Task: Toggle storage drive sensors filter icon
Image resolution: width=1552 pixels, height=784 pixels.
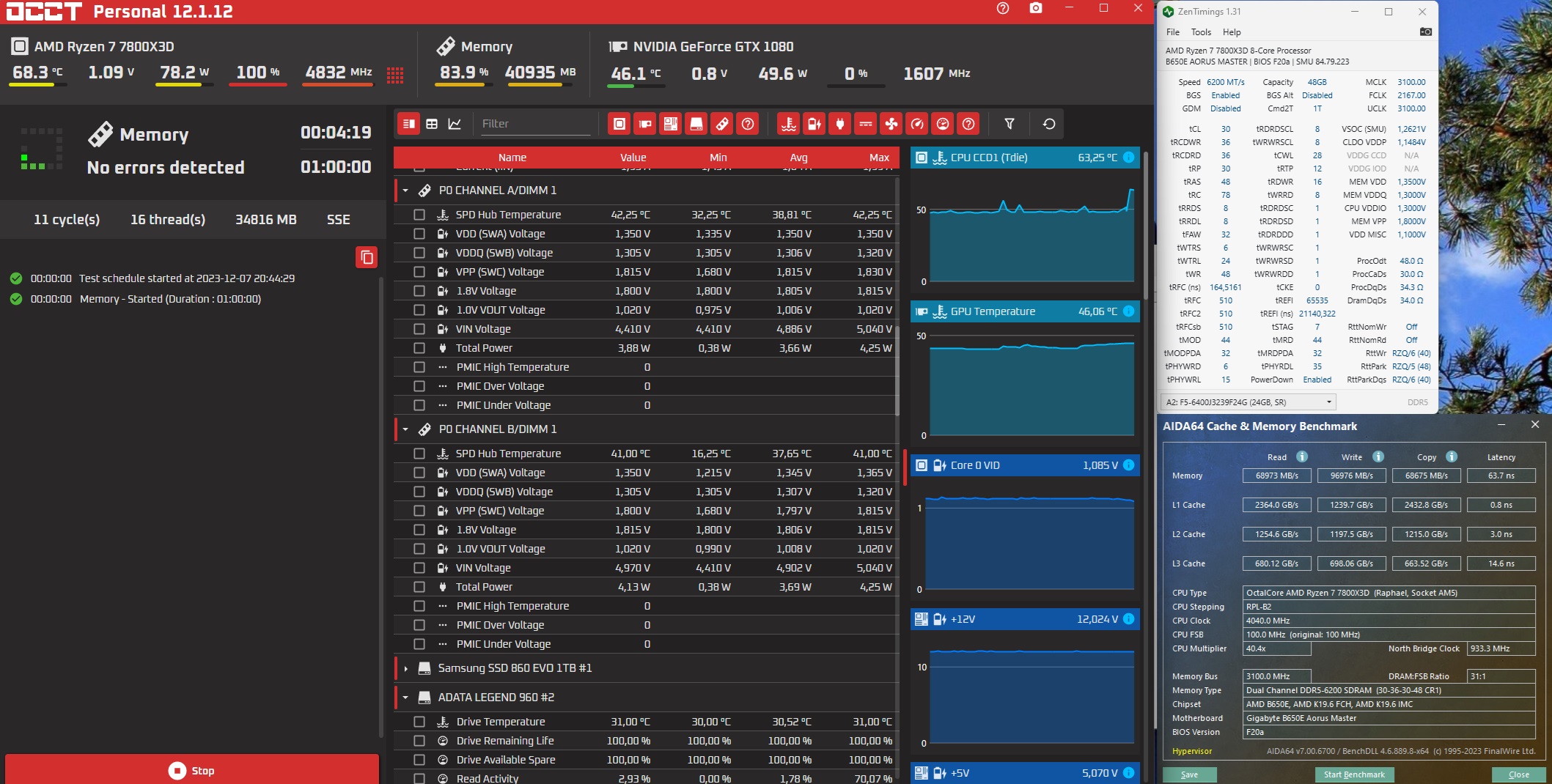Action: coord(696,124)
